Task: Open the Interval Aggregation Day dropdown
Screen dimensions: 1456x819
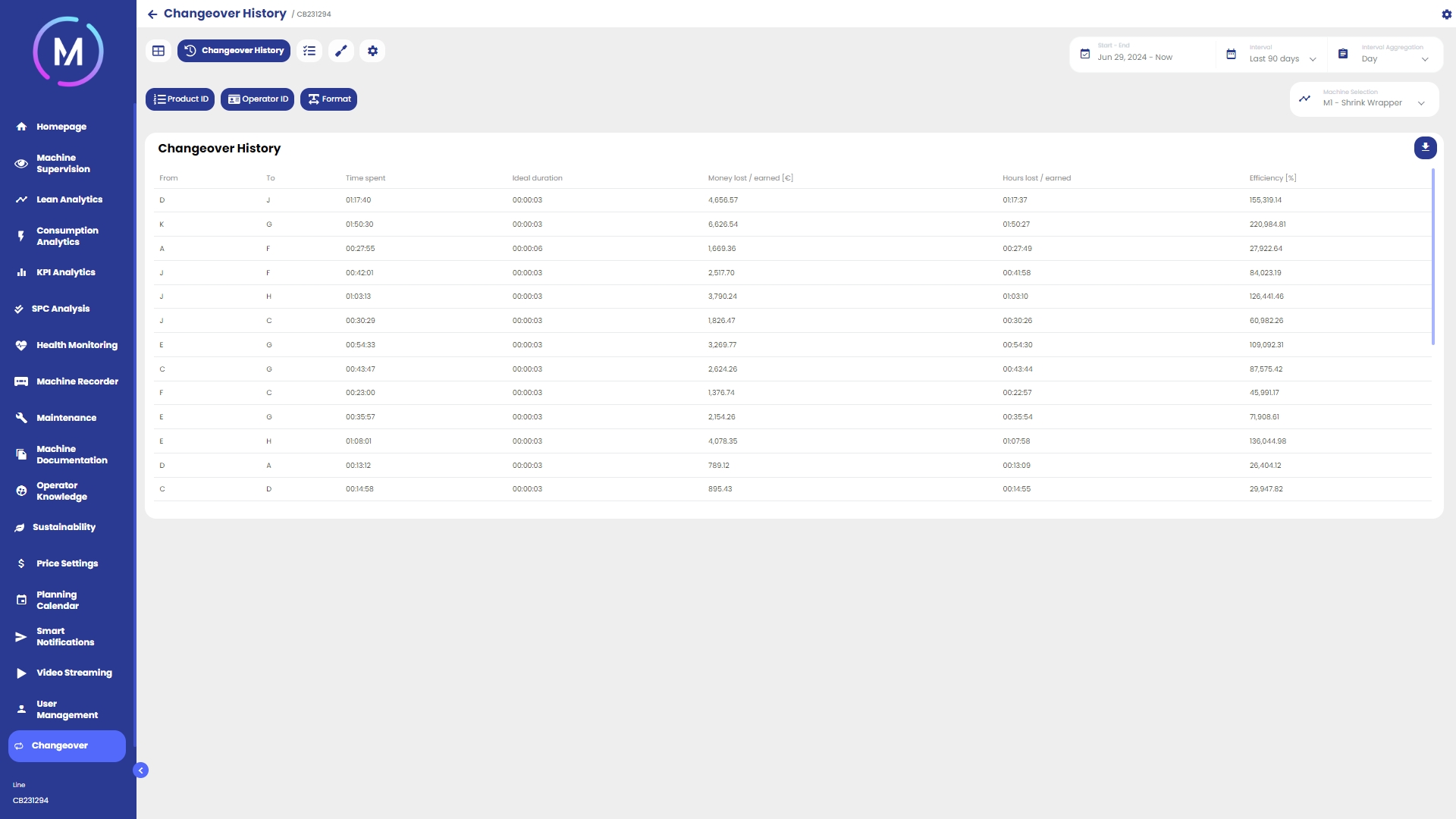Action: pos(1394,58)
